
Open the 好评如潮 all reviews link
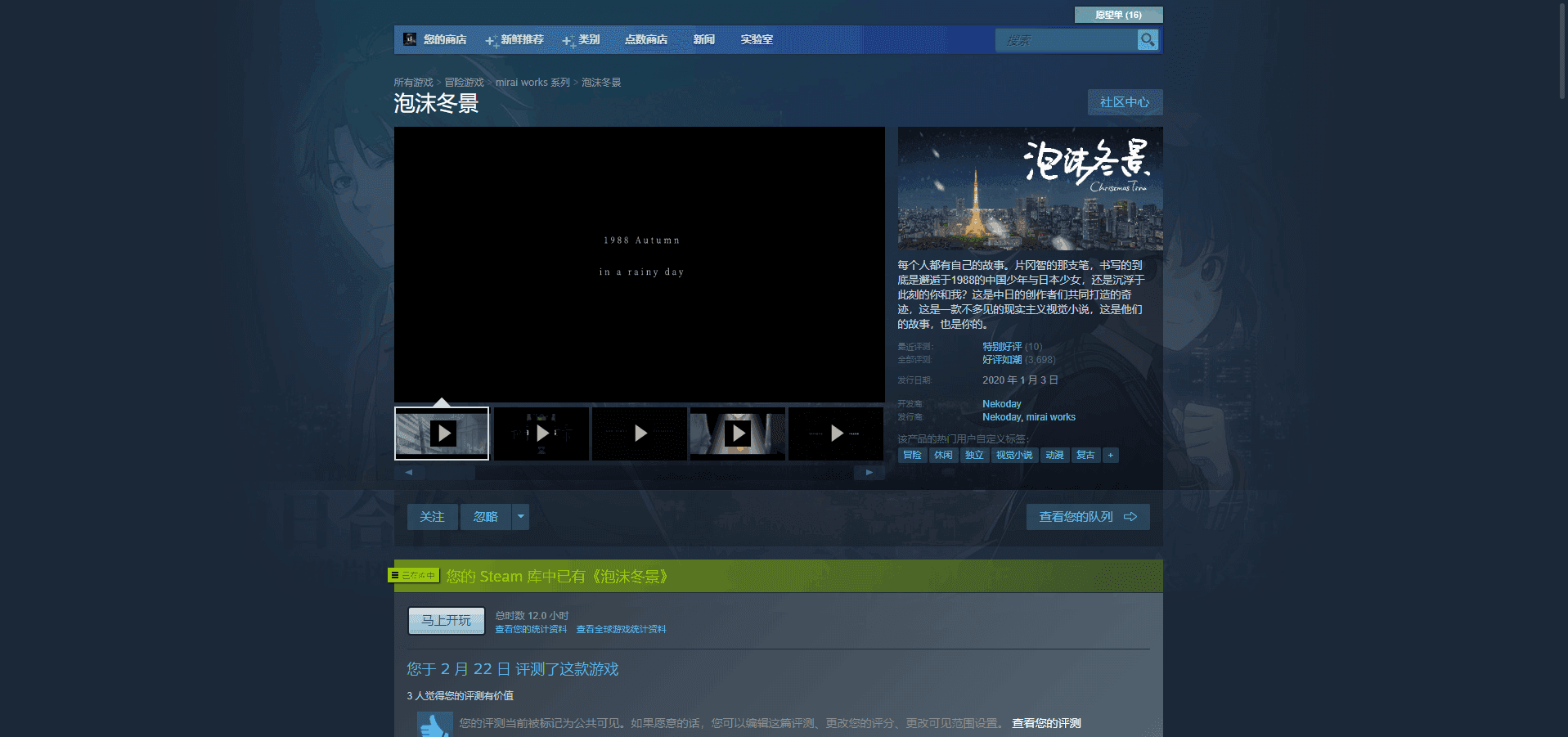coord(1002,360)
